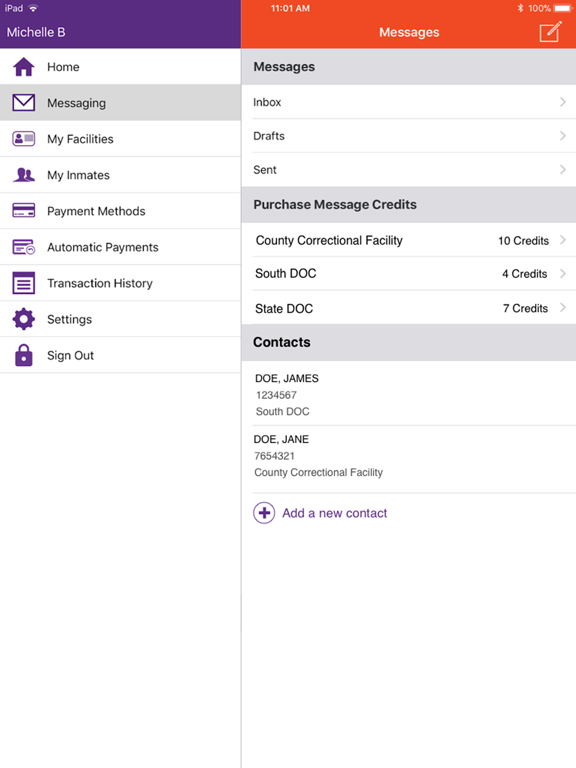Open the Home menu item
The height and width of the screenshot is (768, 576).
point(120,67)
